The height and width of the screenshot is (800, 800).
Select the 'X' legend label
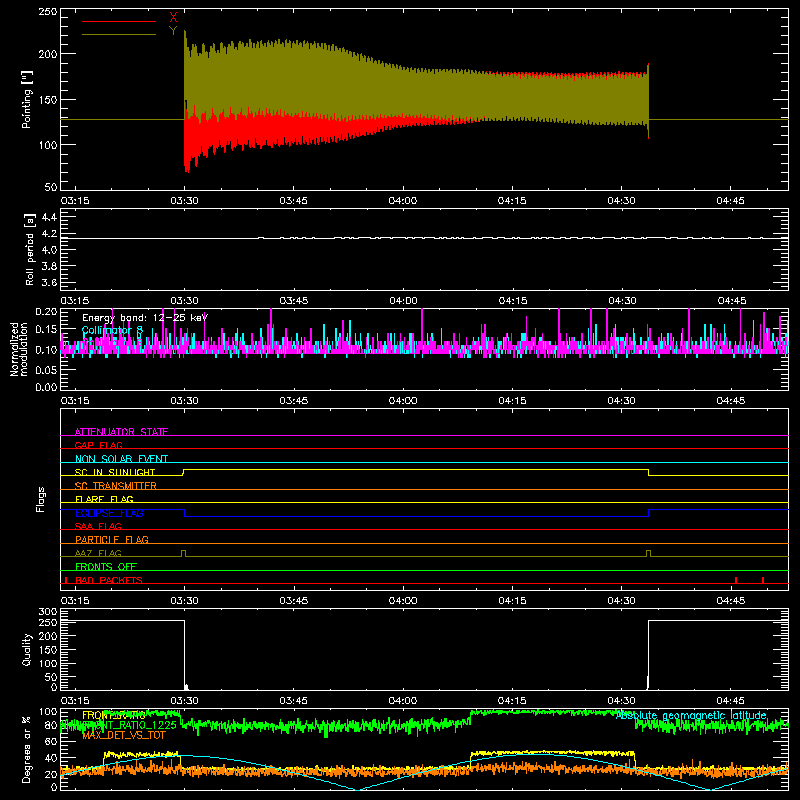[x=173, y=18]
